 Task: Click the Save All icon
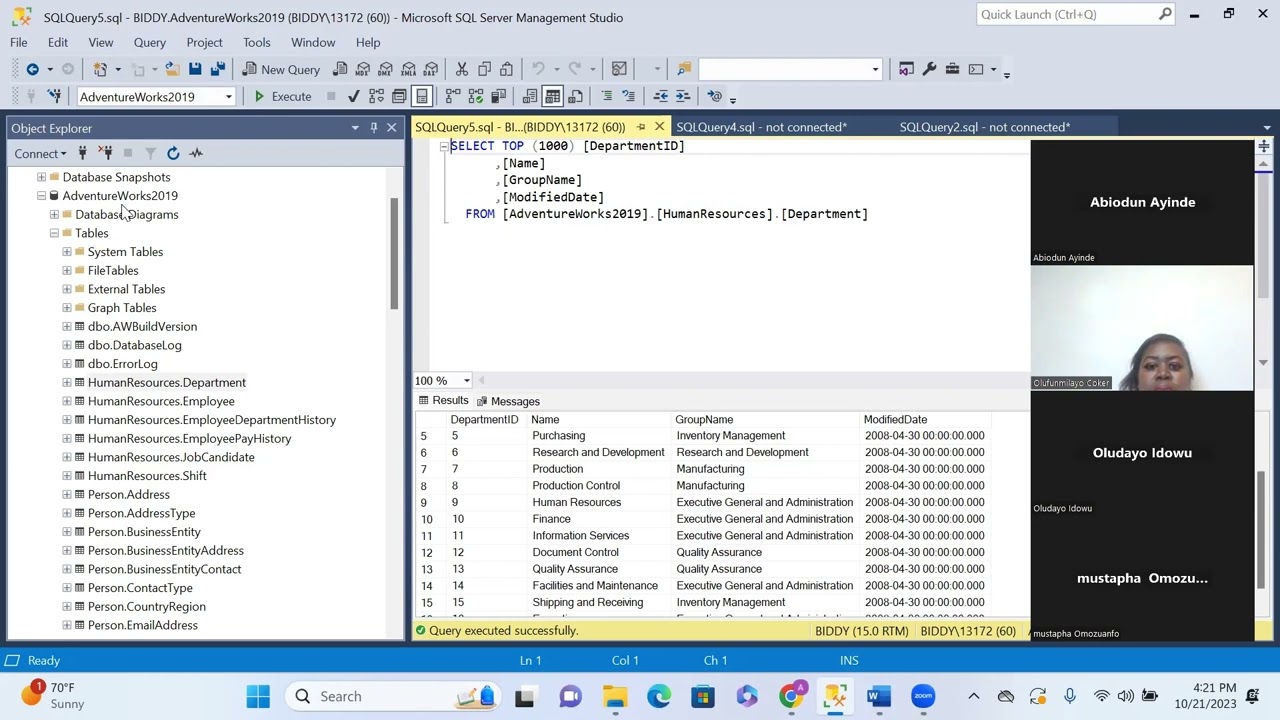point(217,69)
